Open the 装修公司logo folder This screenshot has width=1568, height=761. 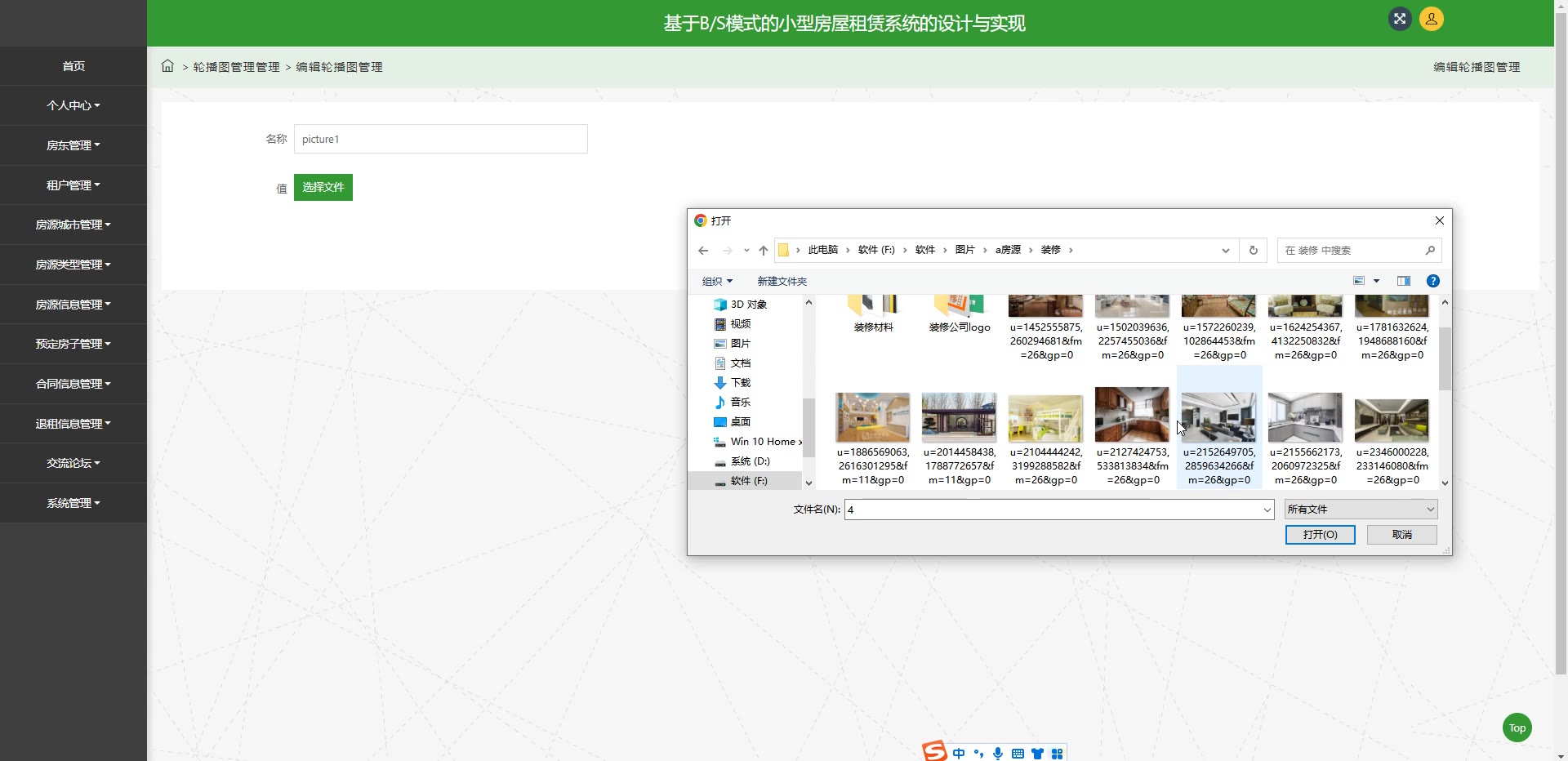[x=960, y=314]
